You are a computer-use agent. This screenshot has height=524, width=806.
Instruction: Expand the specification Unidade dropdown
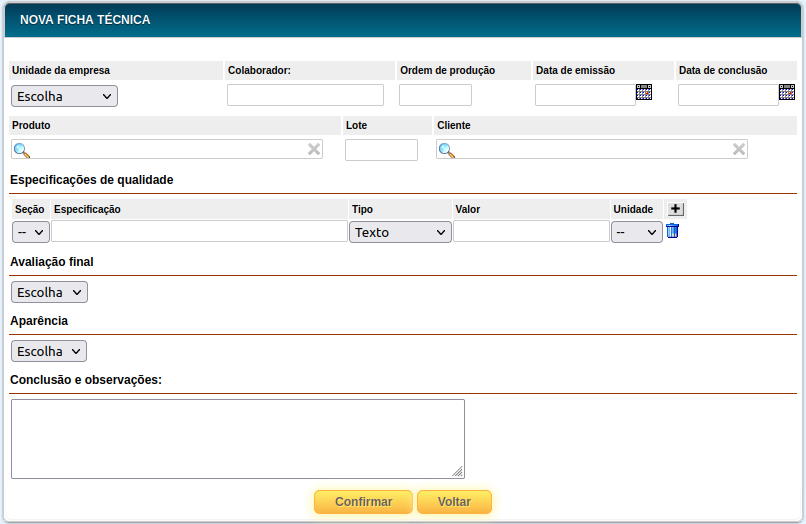pos(636,232)
